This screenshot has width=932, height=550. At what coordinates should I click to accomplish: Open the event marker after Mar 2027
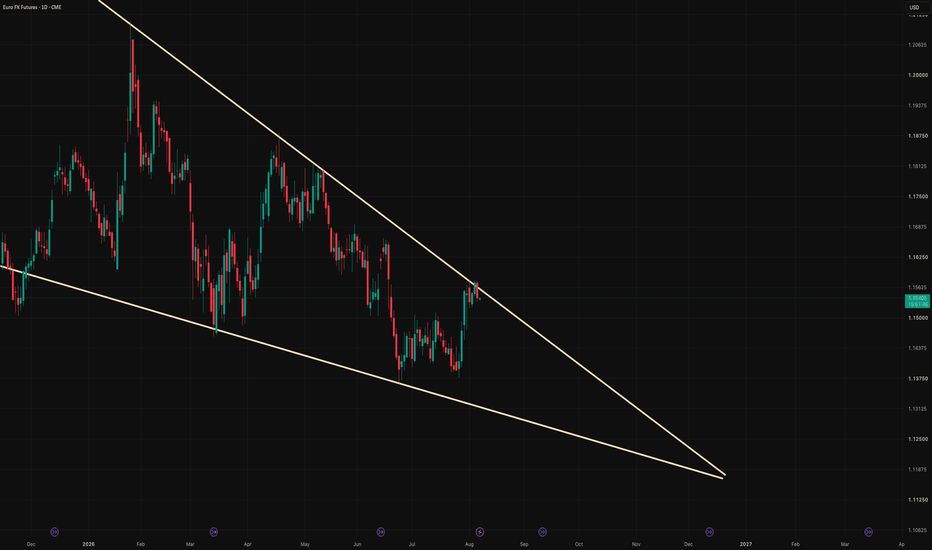click(868, 532)
